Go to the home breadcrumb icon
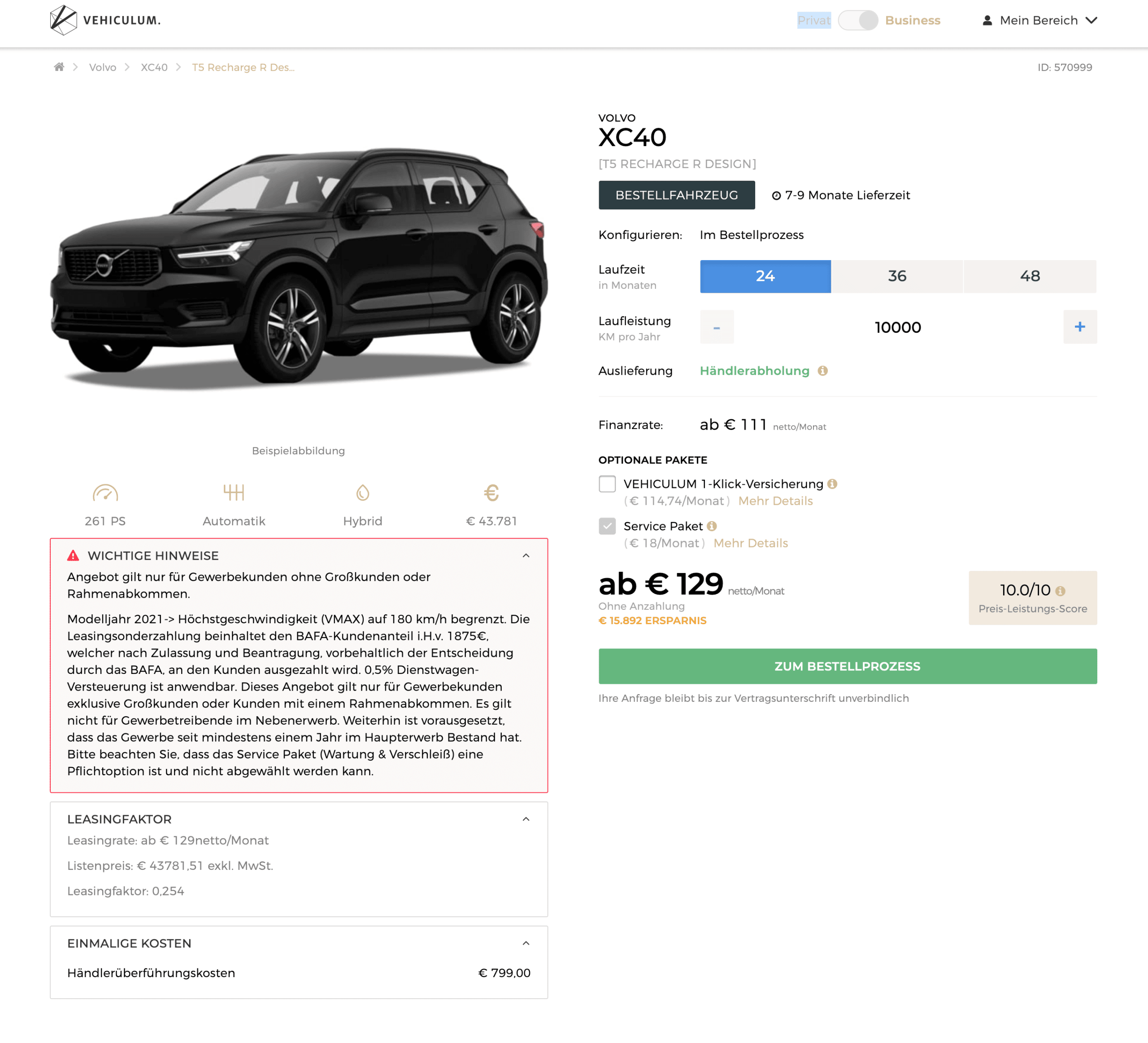The height and width of the screenshot is (1043, 1148). point(59,67)
